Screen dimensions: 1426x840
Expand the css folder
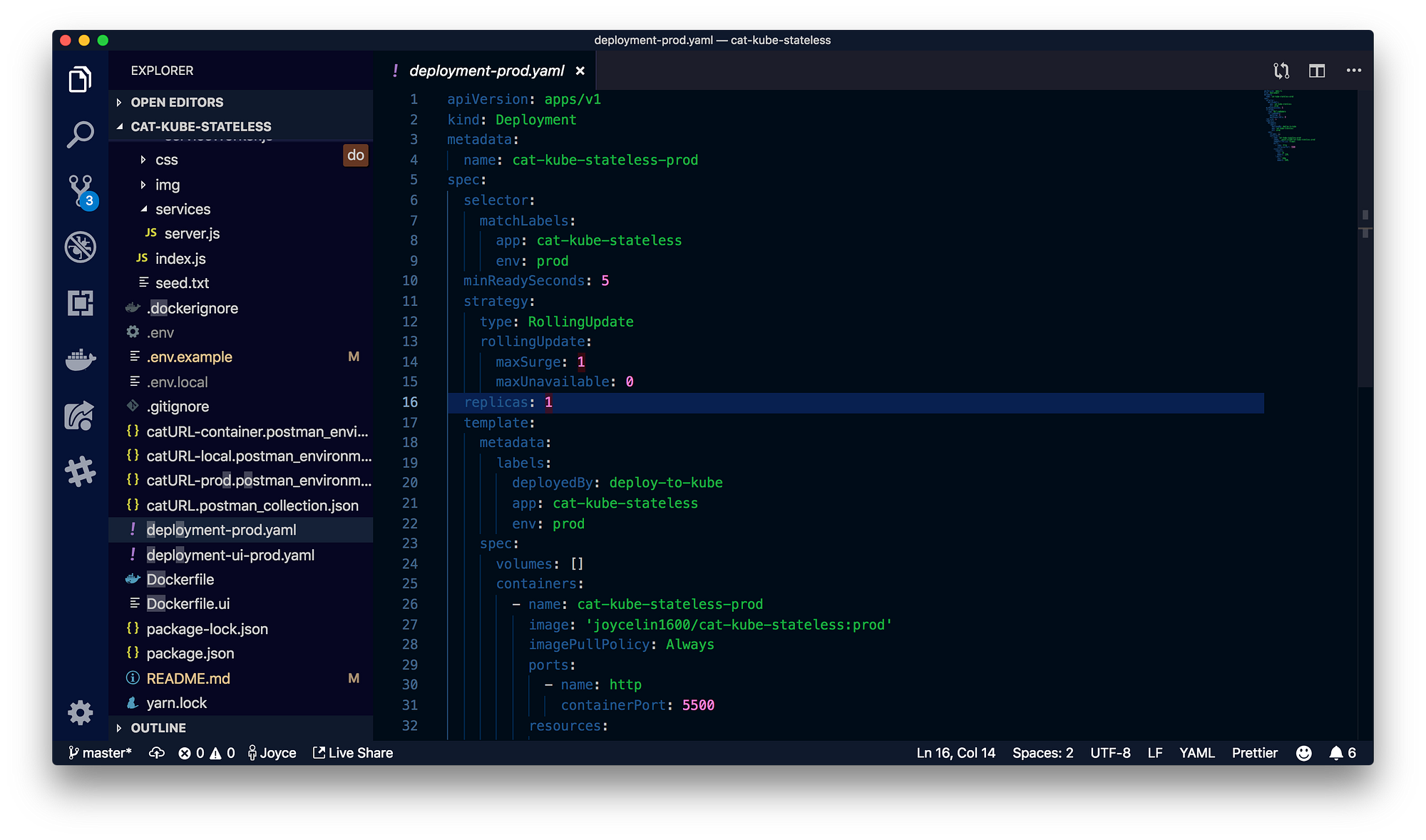pyautogui.click(x=166, y=160)
